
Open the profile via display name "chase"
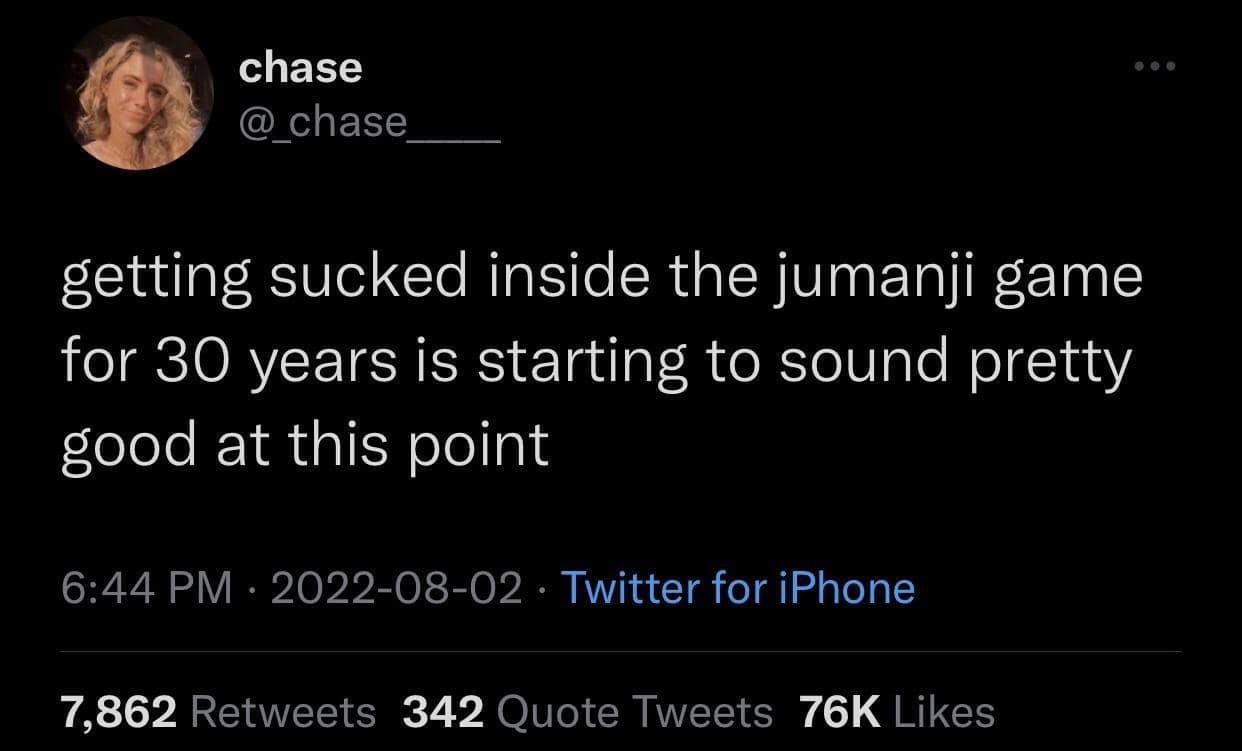coord(300,68)
